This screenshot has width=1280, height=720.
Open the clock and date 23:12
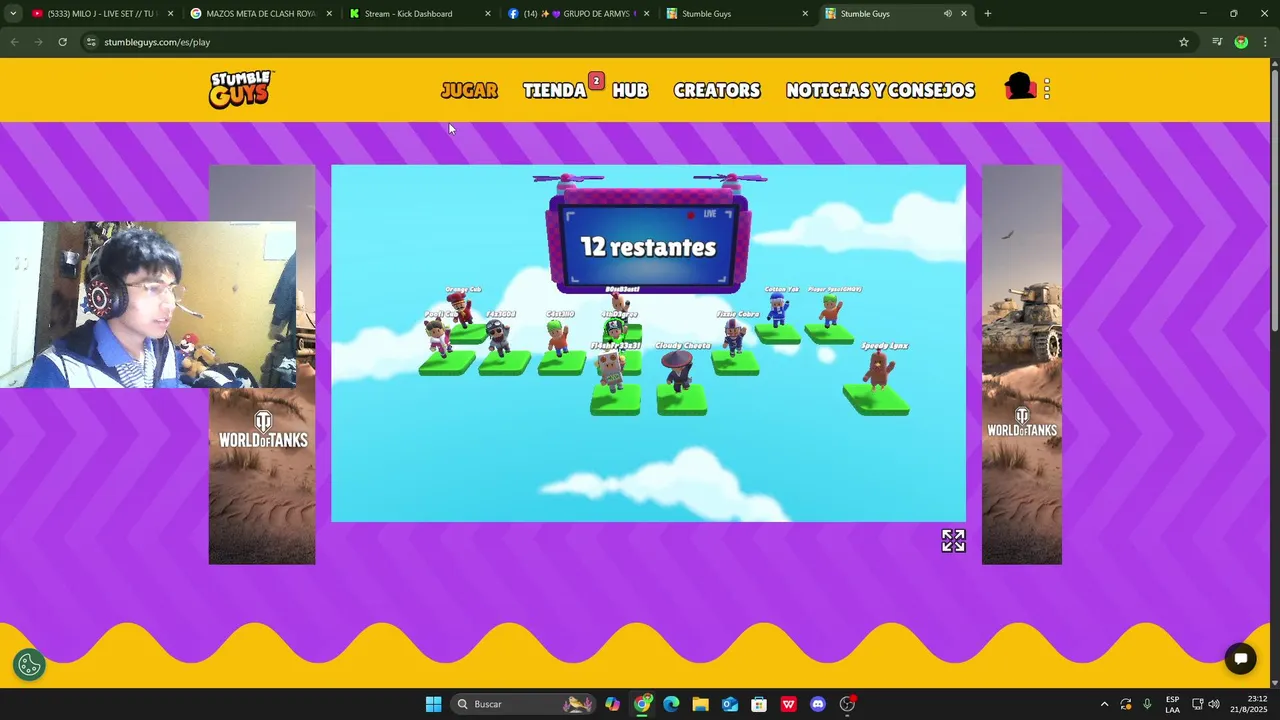point(1249,704)
